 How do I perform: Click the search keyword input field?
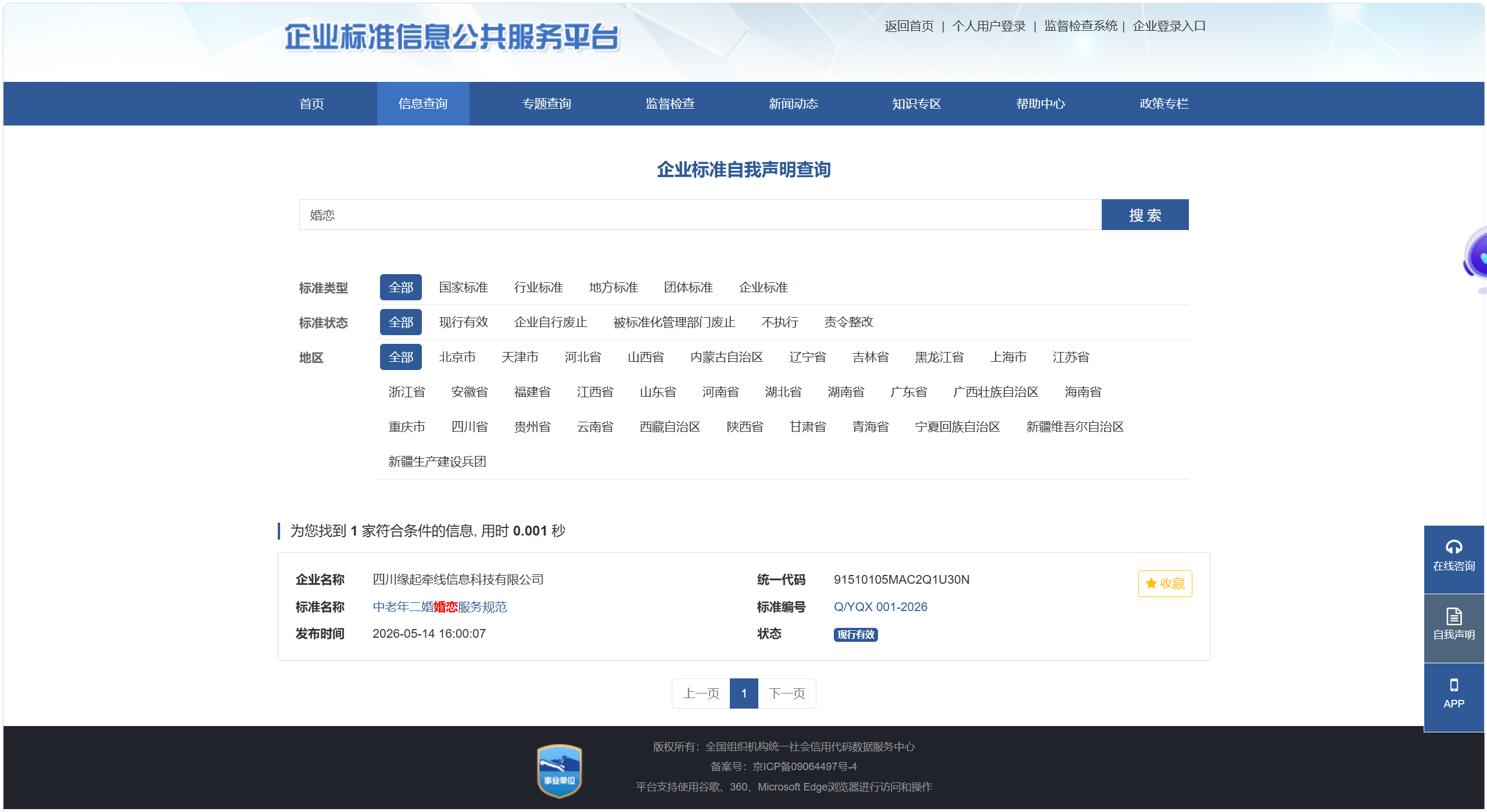pyautogui.click(x=700, y=215)
